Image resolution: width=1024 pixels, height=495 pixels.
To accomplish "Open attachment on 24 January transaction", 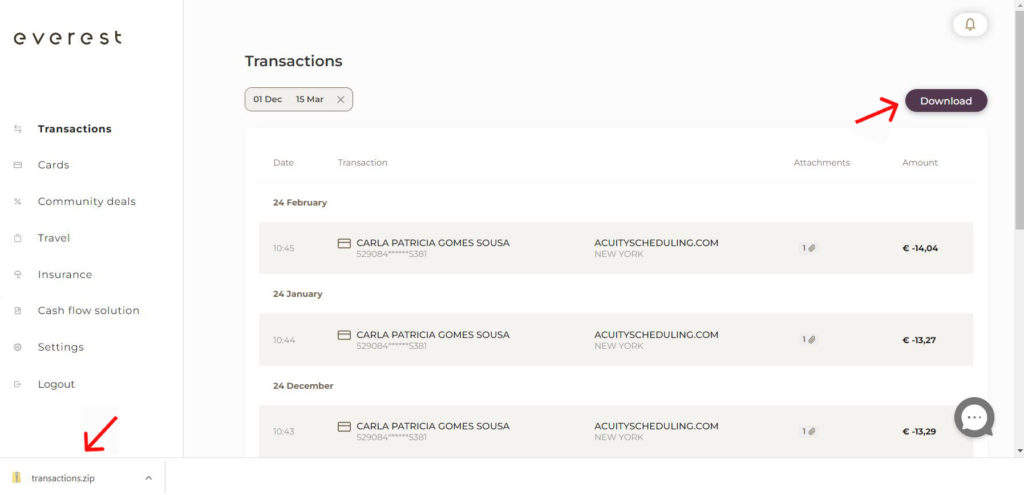I will pyautogui.click(x=809, y=340).
